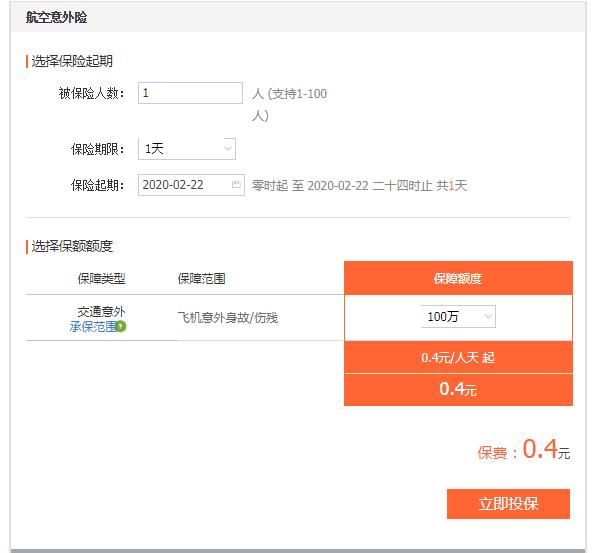Click the 保障额度 column header

(x=458, y=278)
